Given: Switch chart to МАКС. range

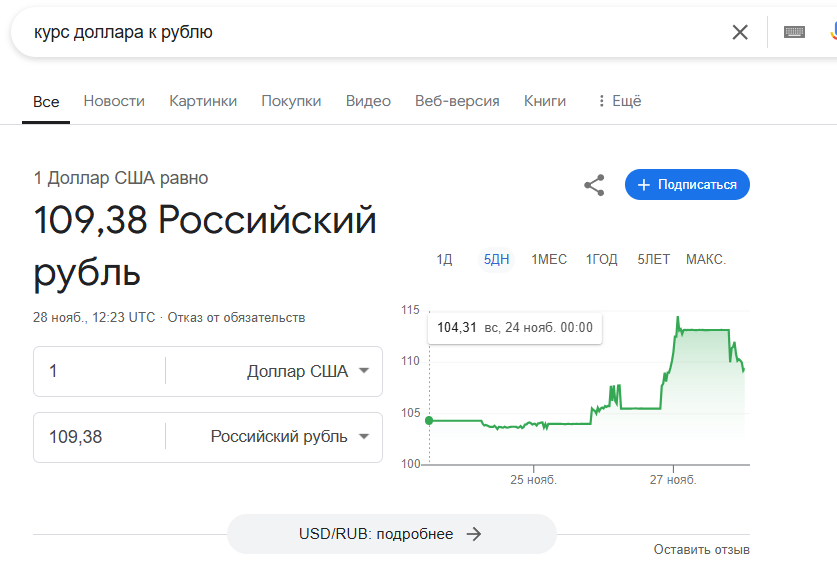Looking at the screenshot, I should tap(706, 259).
